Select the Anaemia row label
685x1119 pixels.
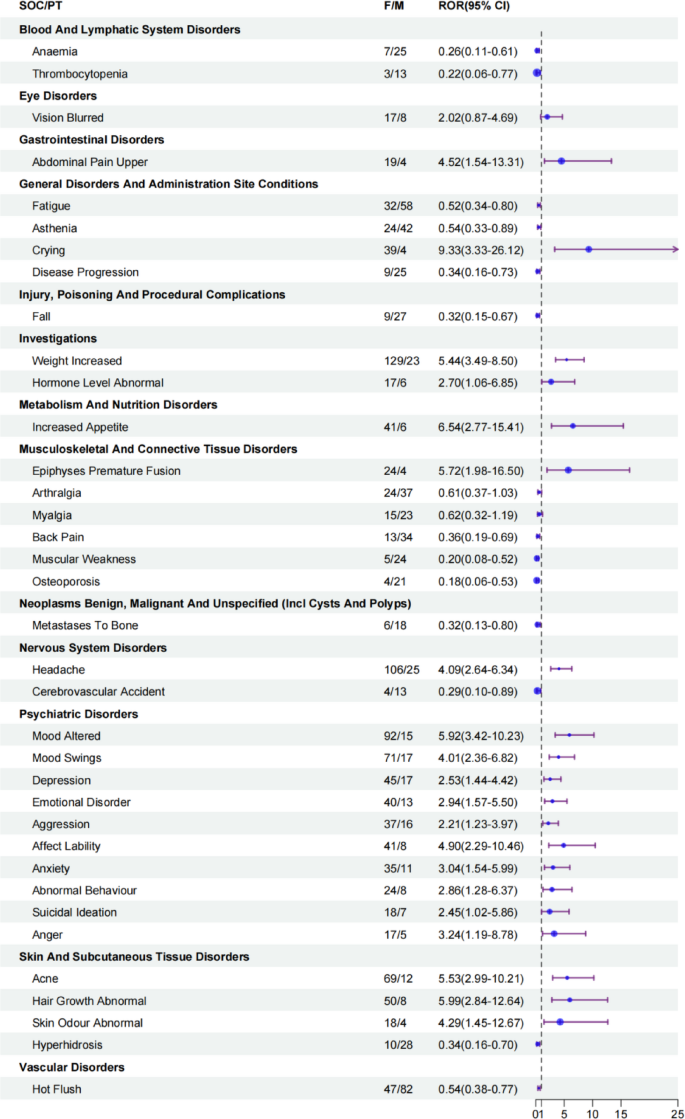[x=54, y=51]
